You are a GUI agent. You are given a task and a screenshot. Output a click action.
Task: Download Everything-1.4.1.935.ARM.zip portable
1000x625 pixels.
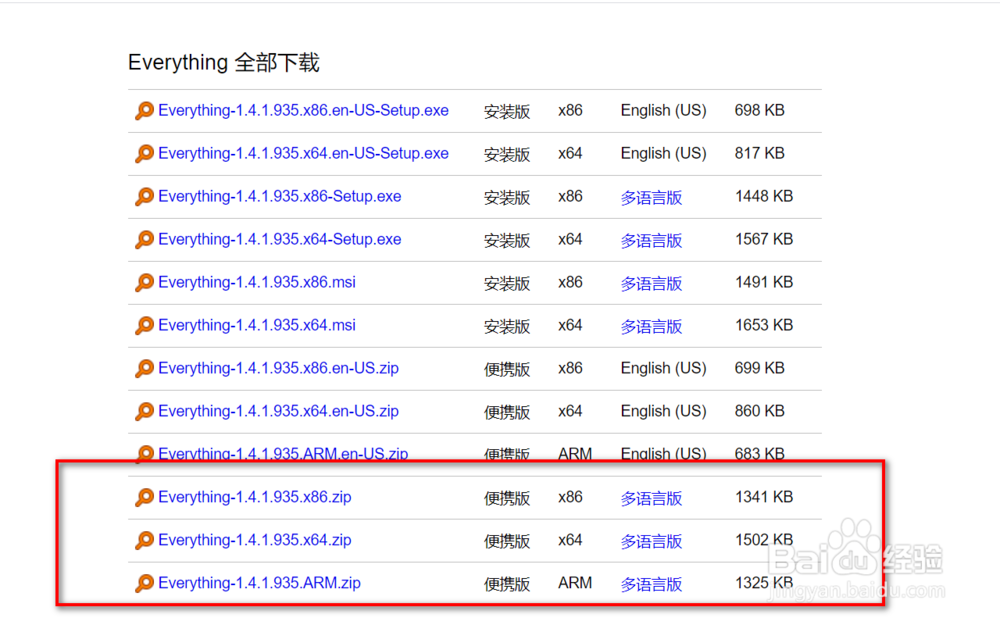point(260,583)
